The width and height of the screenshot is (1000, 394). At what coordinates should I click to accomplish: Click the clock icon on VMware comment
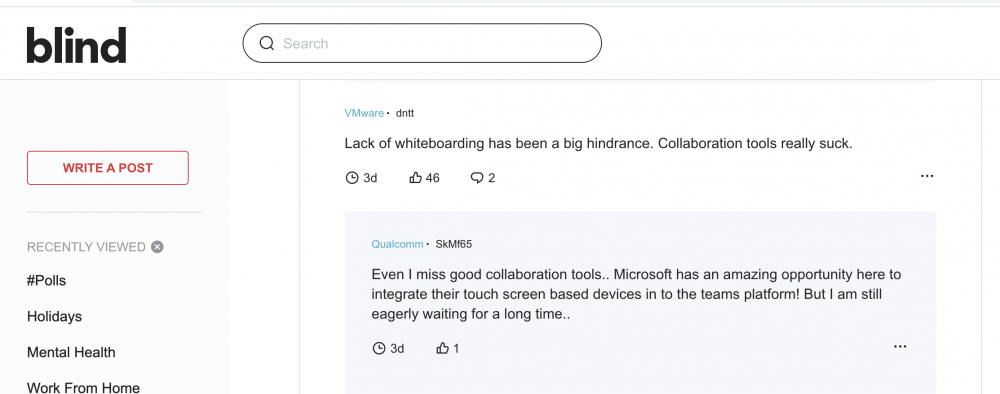click(351, 178)
